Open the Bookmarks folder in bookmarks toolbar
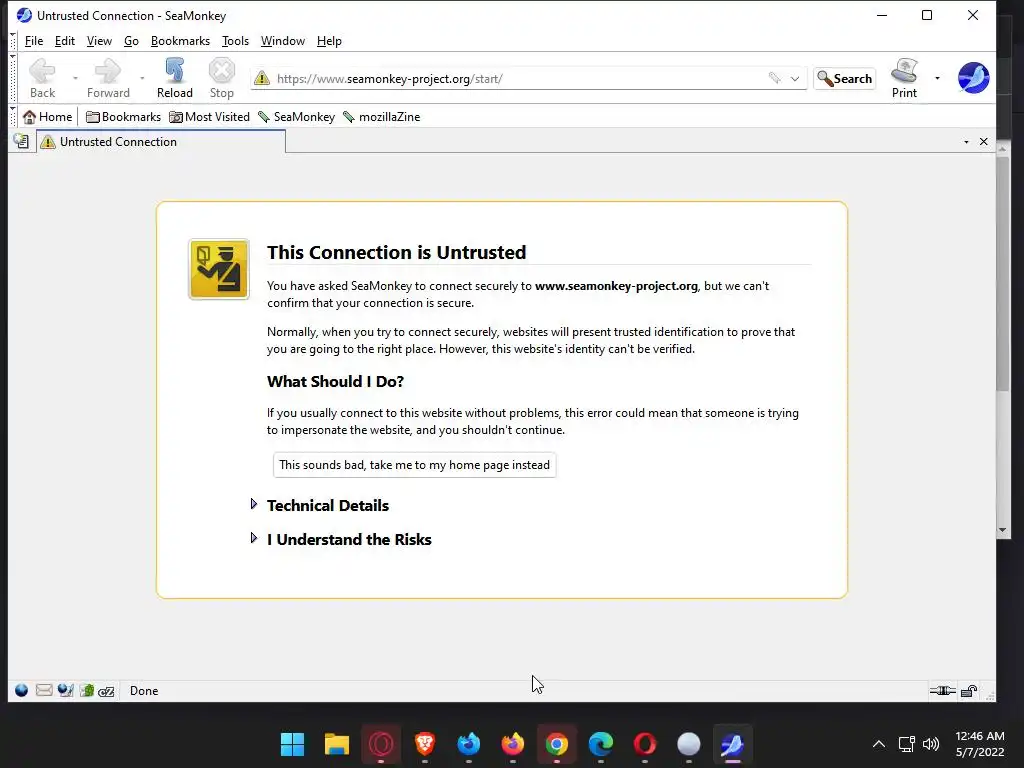1024x768 pixels. (x=123, y=117)
